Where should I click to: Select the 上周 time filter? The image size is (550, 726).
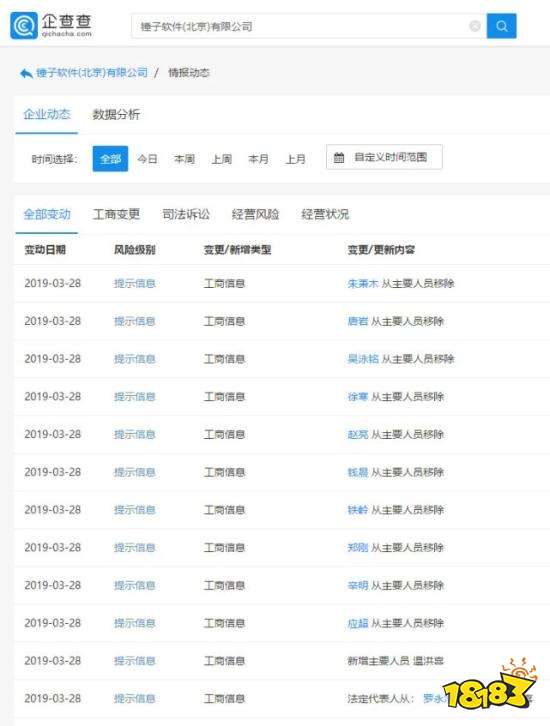(221, 159)
